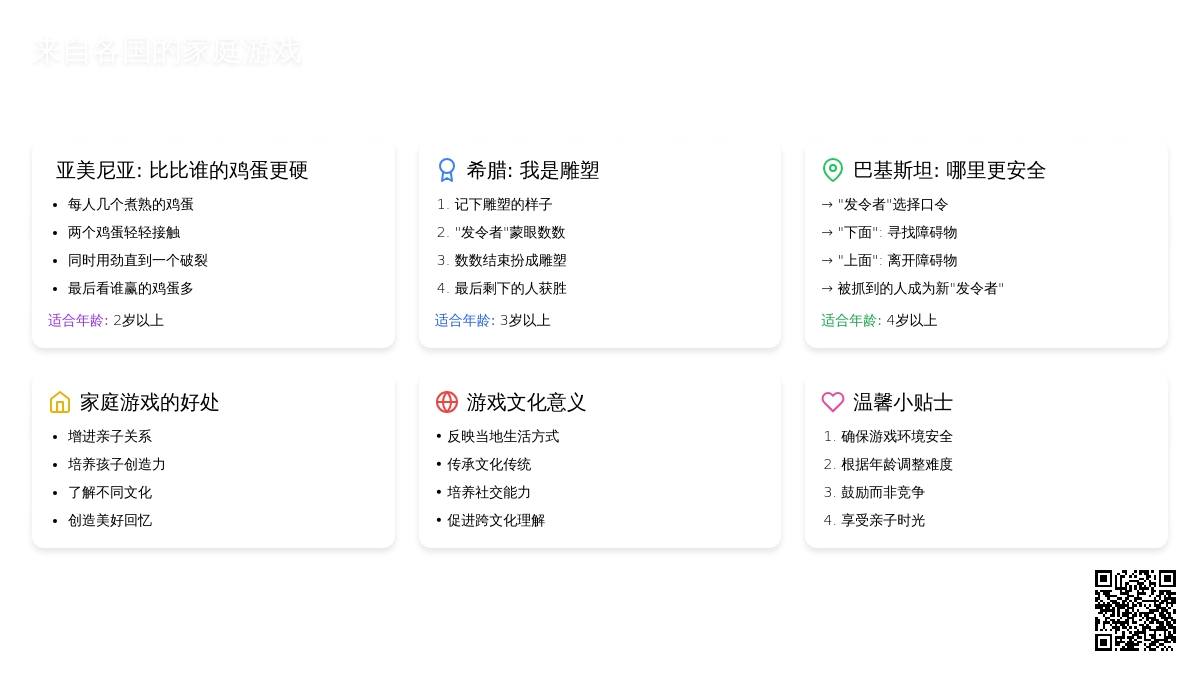This screenshot has height=675, width=1200.
Task: Click the bullet 促进跨文化理解
Action: click(490, 520)
